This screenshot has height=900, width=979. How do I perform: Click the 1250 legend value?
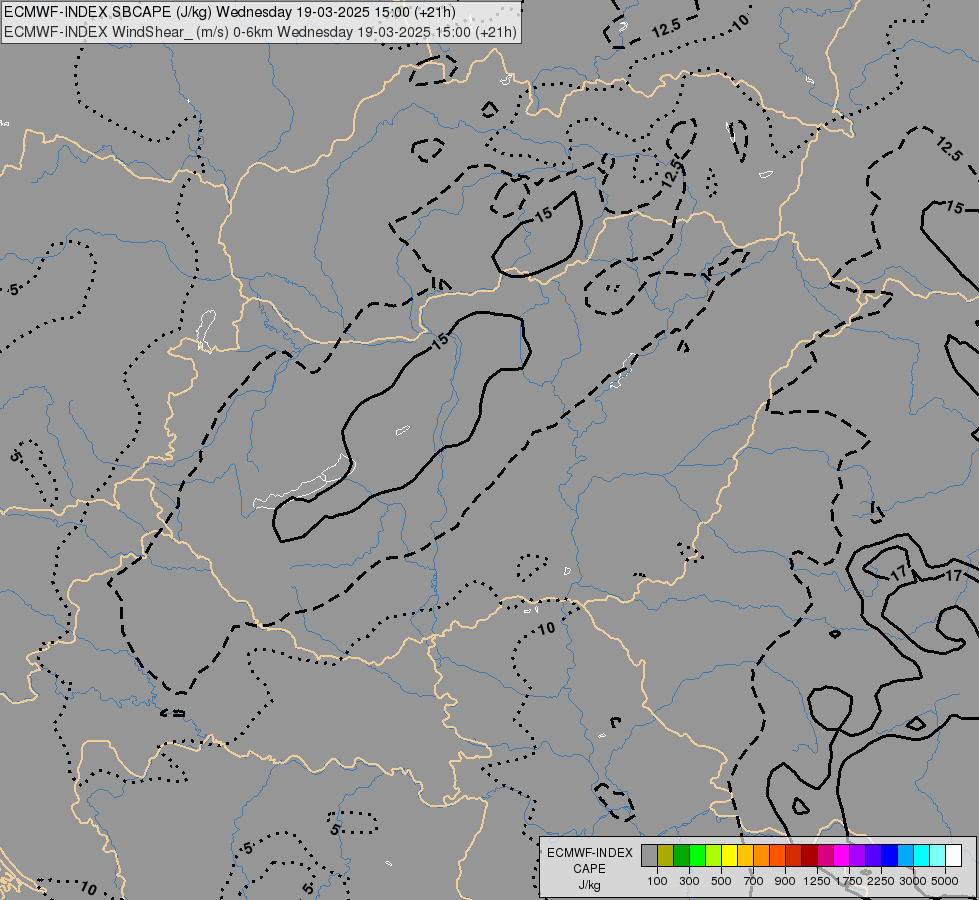(x=817, y=881)
